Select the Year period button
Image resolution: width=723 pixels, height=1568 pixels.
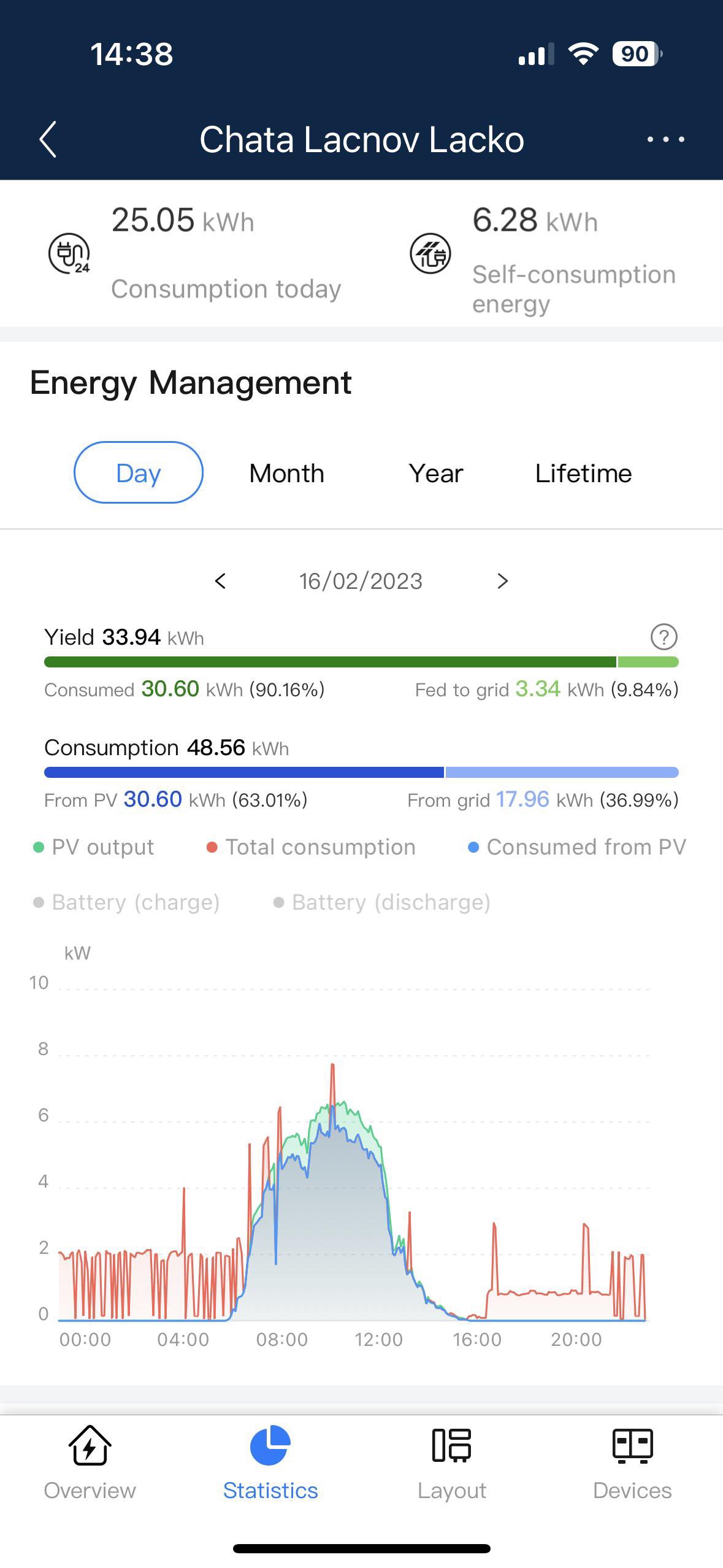pyautogui.click(x=435, y=473)
